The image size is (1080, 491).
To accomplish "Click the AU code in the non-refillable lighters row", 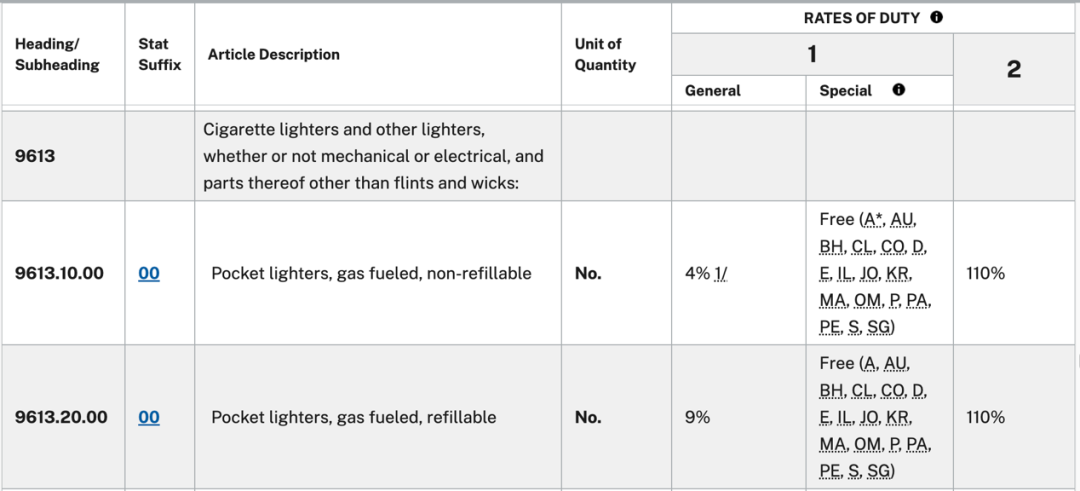I will coord(903,220).
